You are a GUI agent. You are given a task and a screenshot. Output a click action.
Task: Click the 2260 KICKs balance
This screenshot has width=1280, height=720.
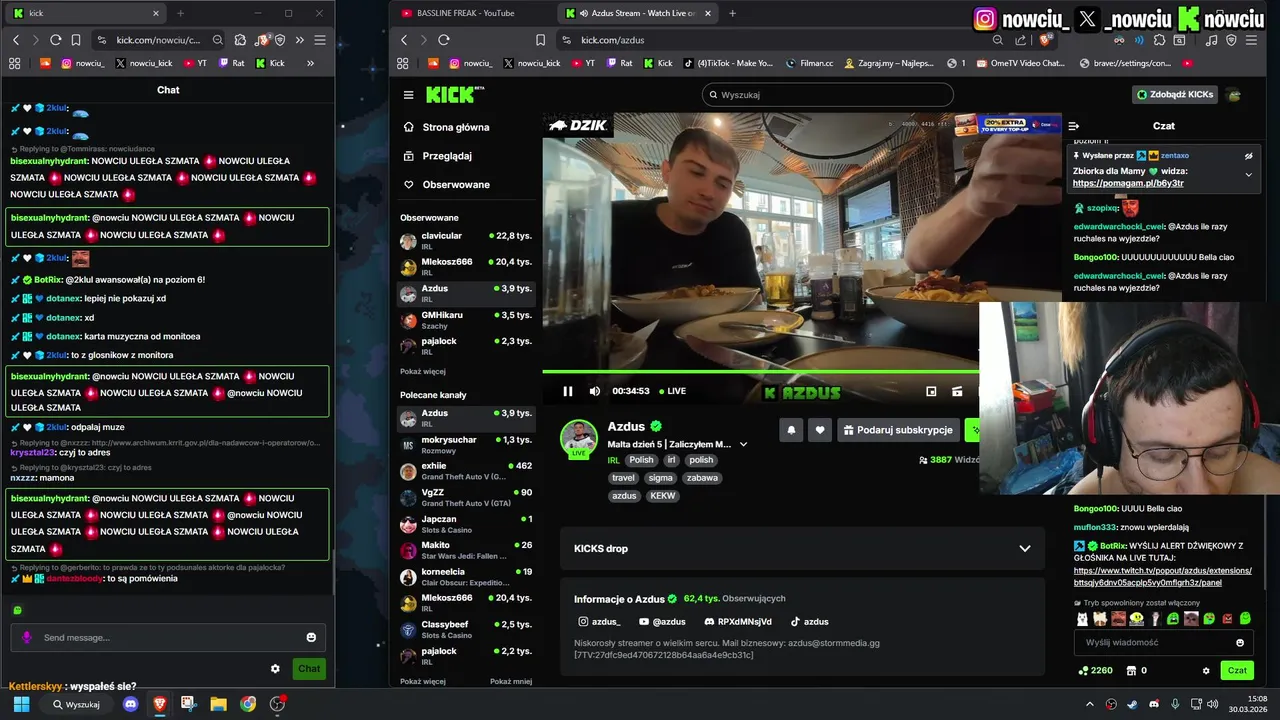click(x=1095, y=670)
